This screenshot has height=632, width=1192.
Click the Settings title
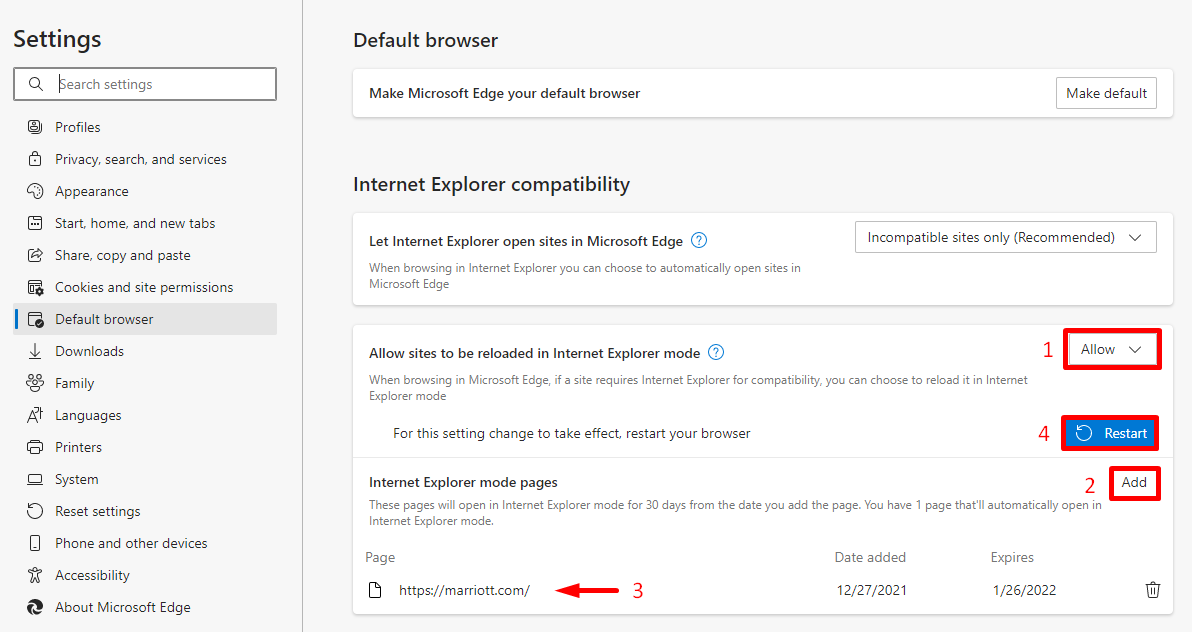[x=57, y=39]
